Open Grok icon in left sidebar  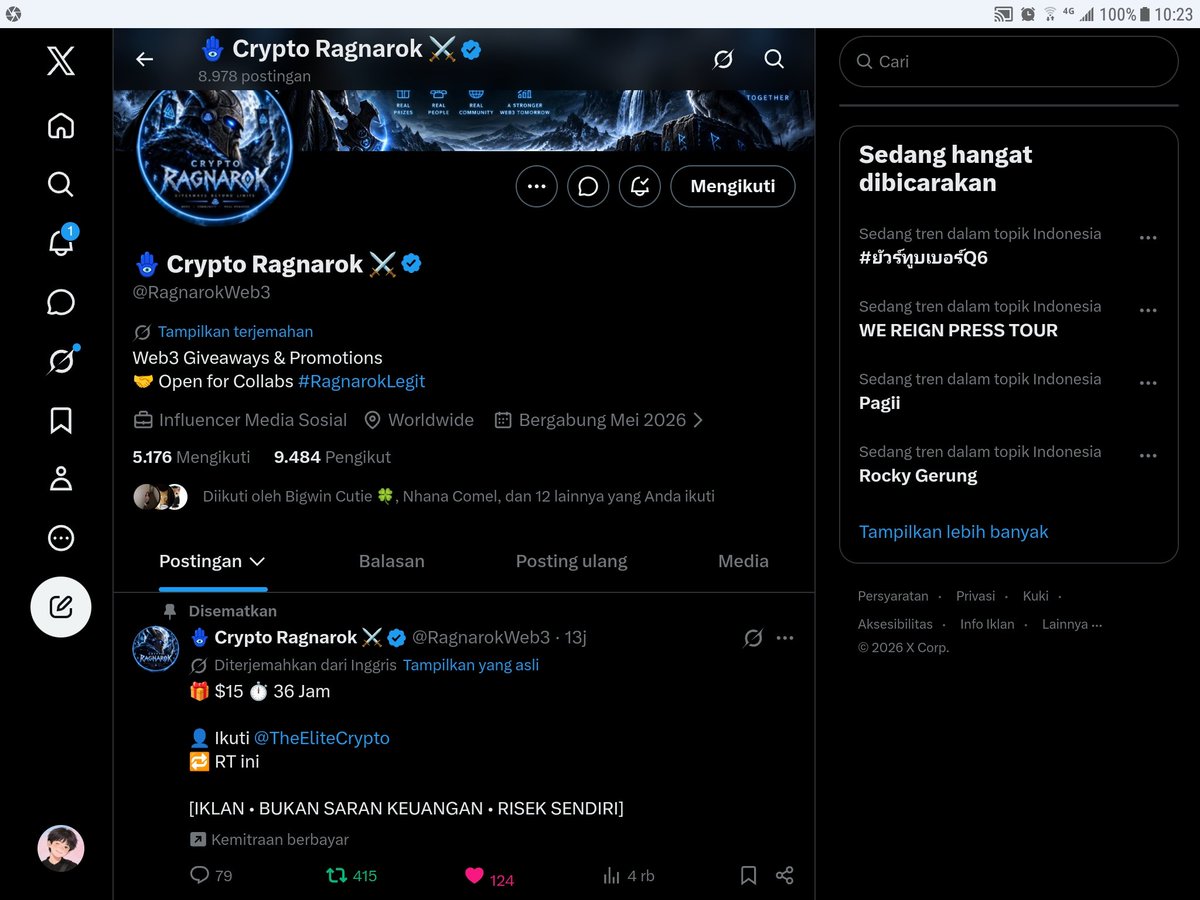61,360
